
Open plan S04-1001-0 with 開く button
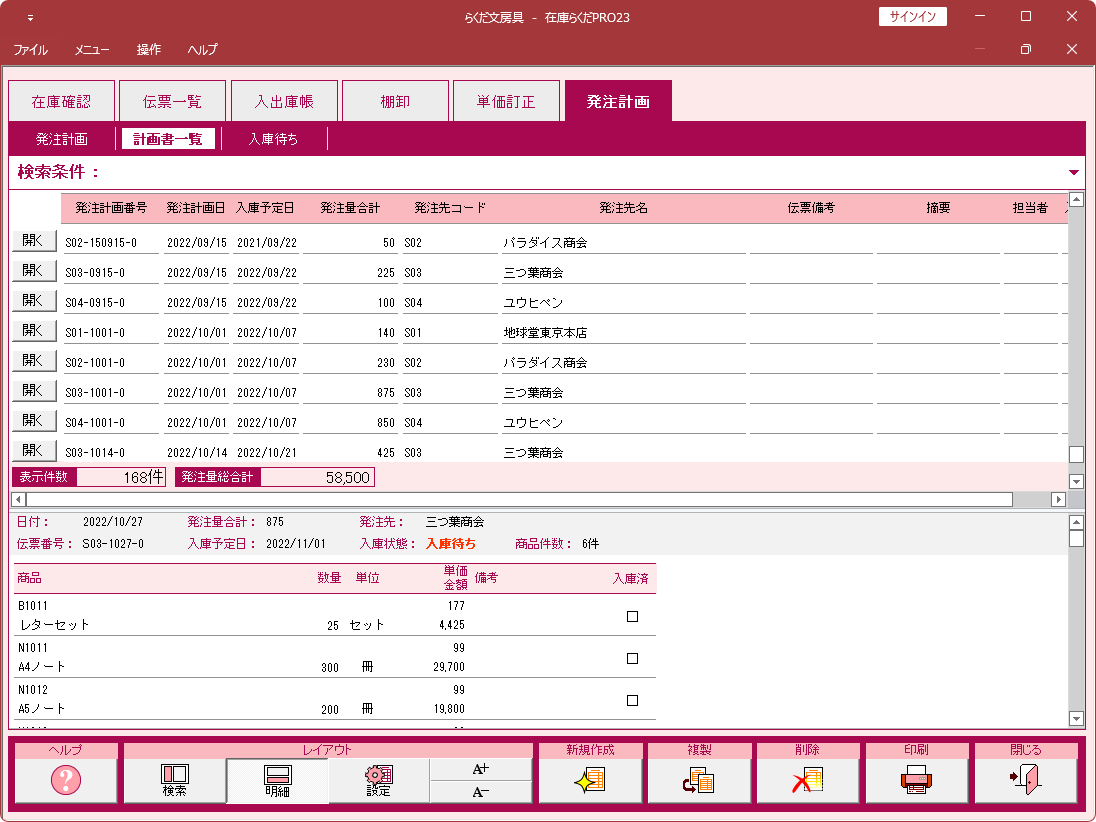(34, 421)
